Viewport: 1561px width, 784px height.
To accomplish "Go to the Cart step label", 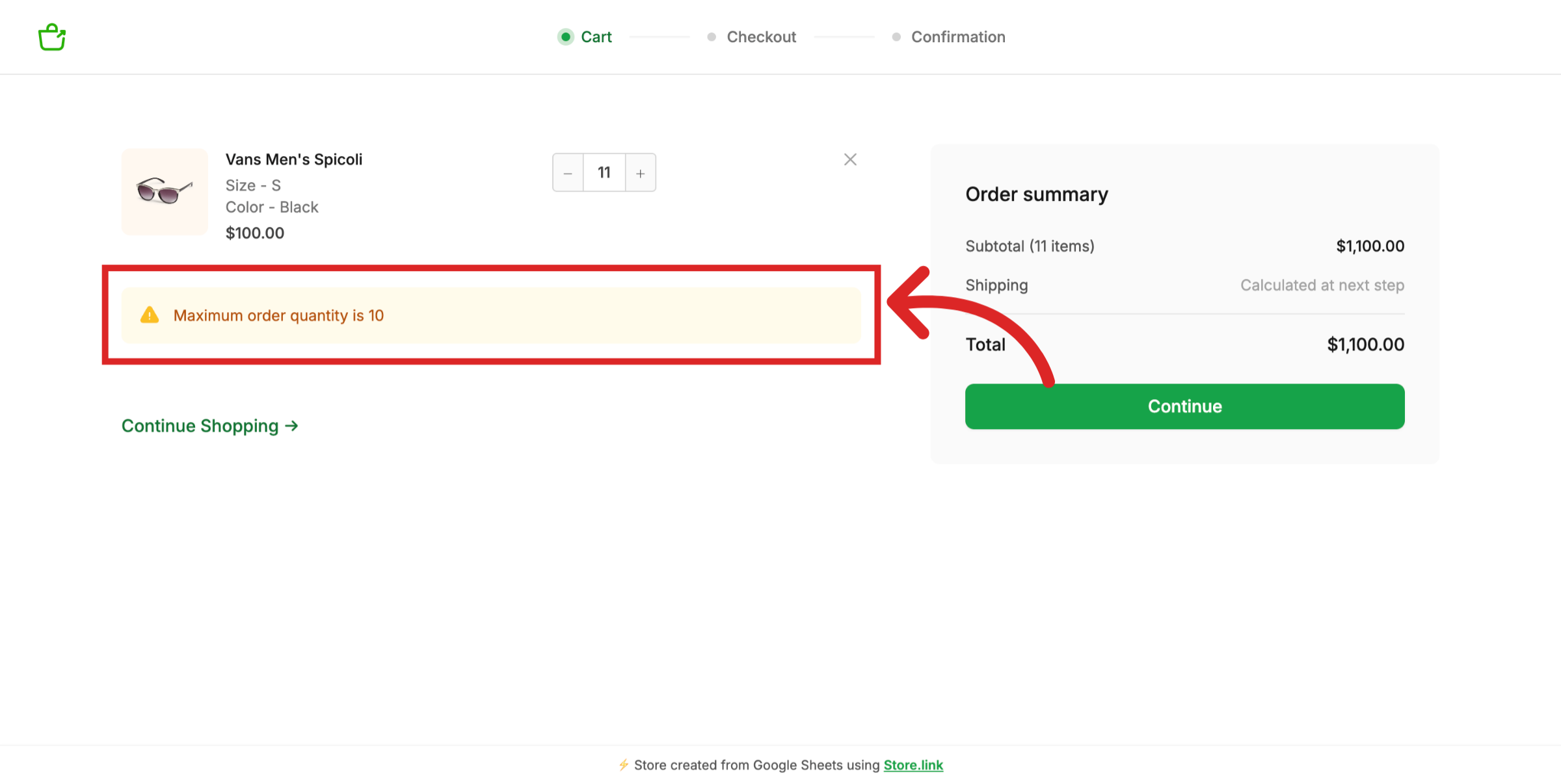I will (596, 37).
